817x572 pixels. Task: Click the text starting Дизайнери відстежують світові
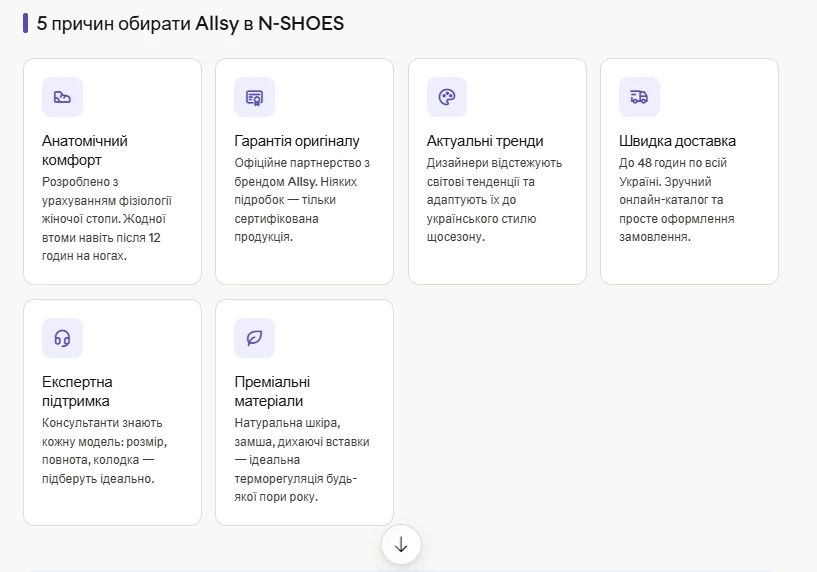click(494, 200)
